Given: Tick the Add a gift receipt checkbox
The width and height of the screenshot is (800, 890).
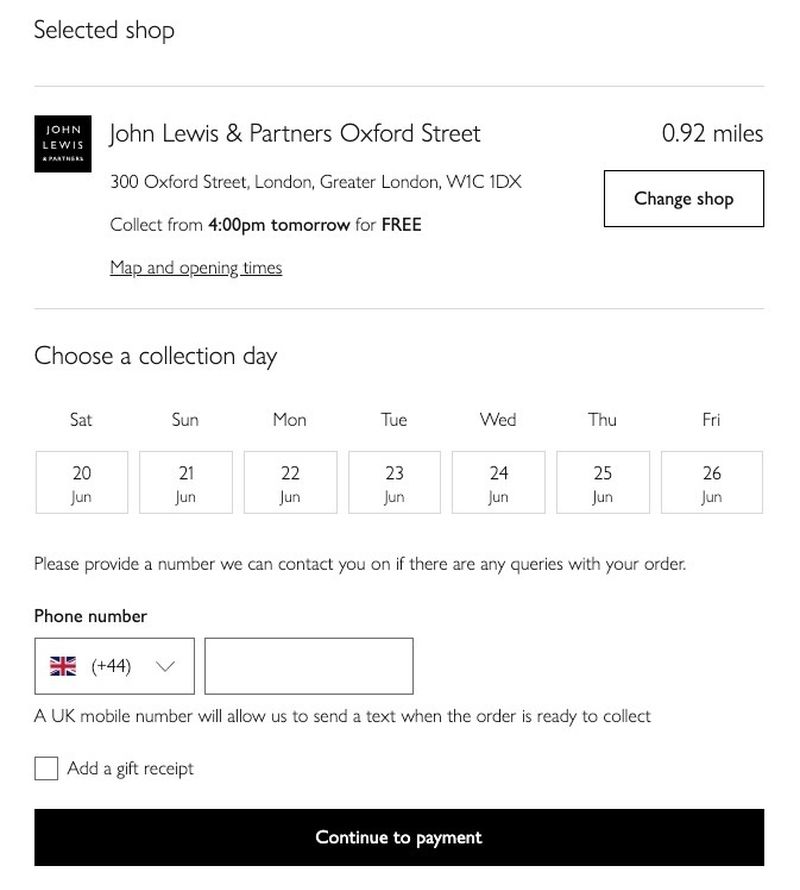Looking at the screenshot, I should click(46, 768).
